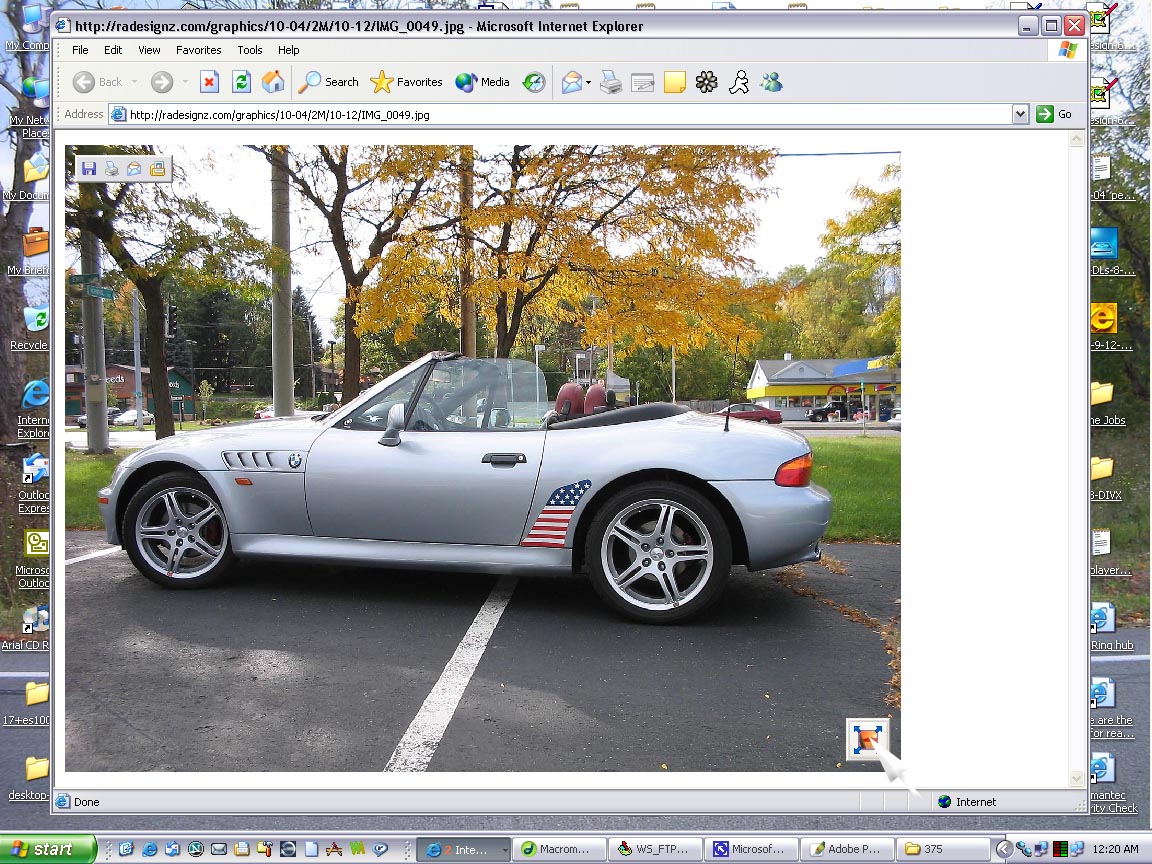Viewport: 1152px width, 864px height.
Task: Click the Print toolbar icon
Action: tap(611, 83)
